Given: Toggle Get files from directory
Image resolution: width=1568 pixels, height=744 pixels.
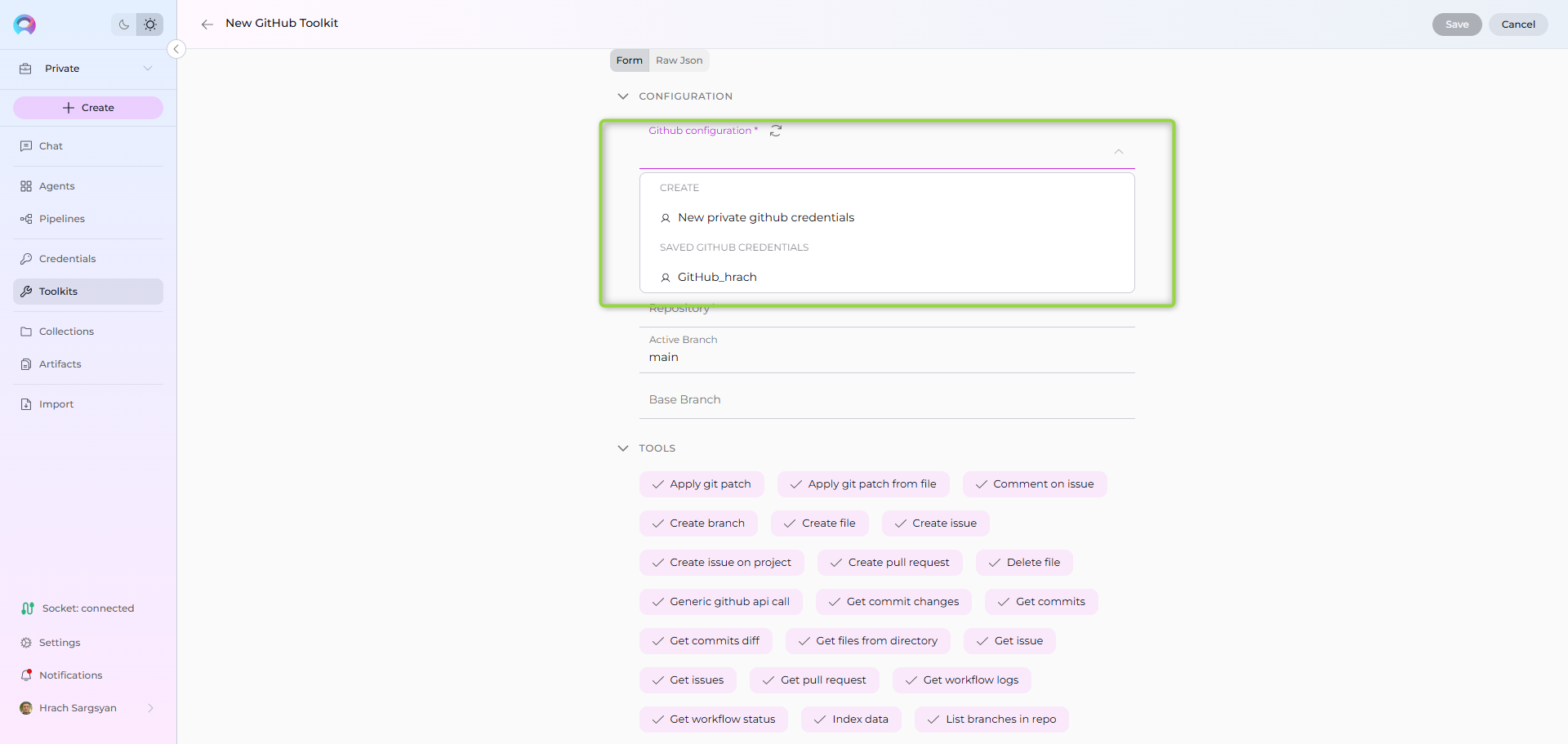Looking at the screenshot, I should click(x=868, y=641).
